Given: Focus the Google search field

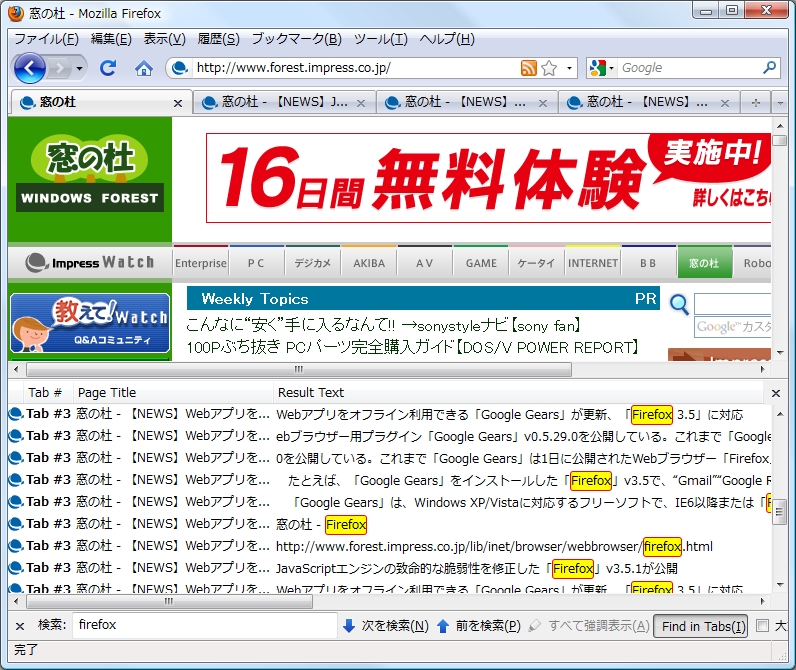Looking at the screenshot, I should coord(689,68).
